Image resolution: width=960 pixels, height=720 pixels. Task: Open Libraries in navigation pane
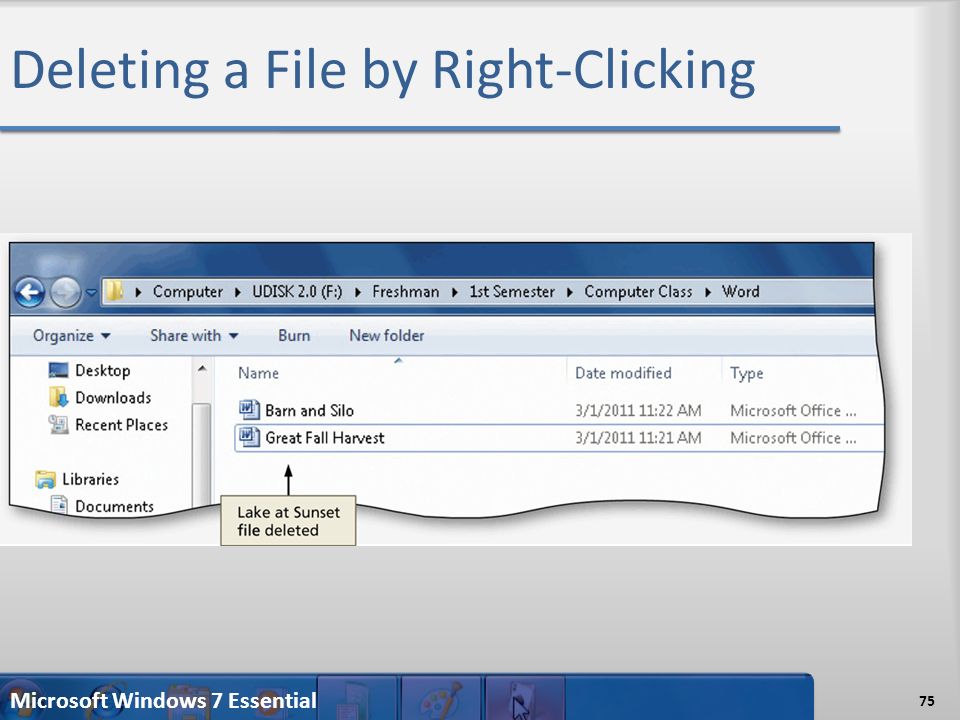click(x=91, y=479)
